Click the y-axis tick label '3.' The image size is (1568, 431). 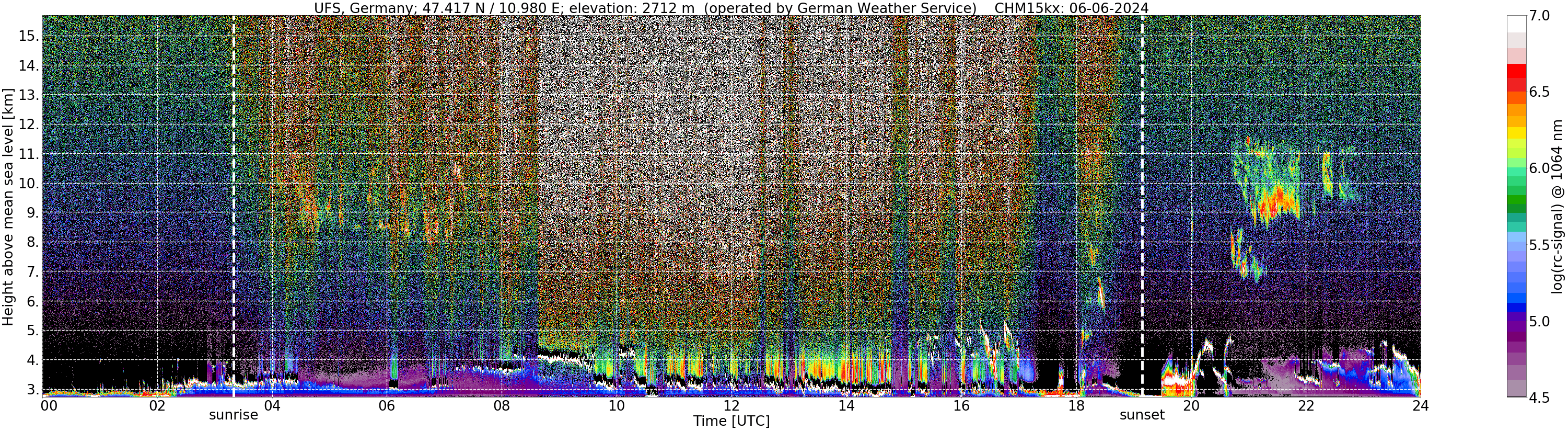[x=33, y=389]
